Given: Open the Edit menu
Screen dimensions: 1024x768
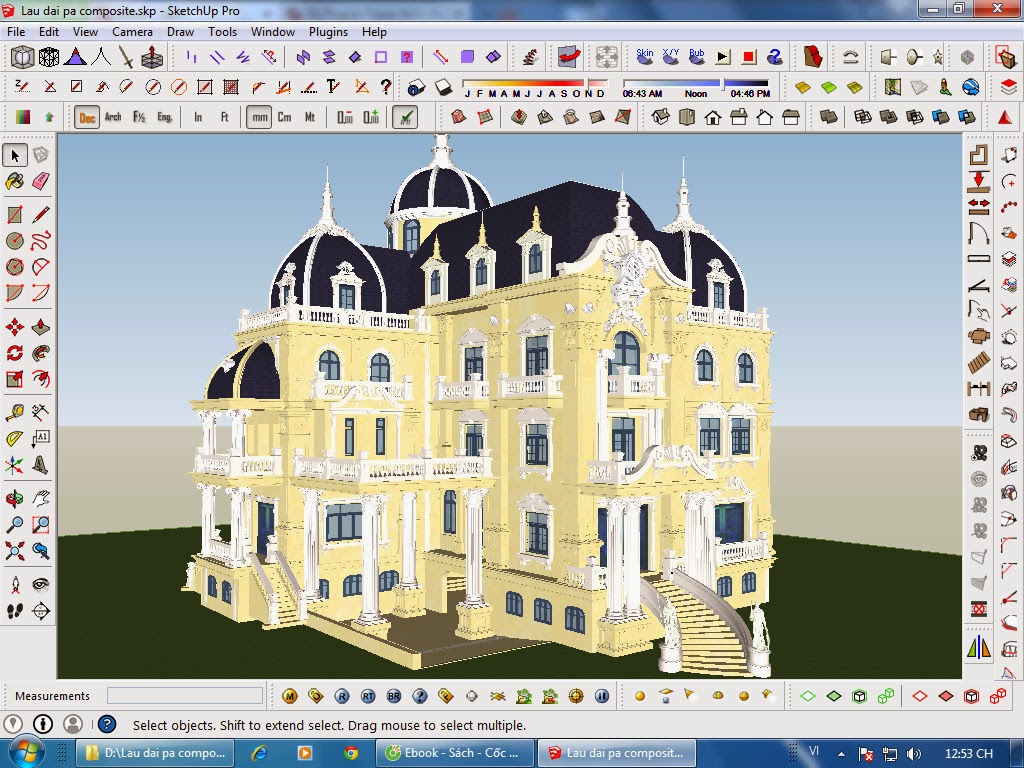Looking at the screenshot, I should point(48,31).
